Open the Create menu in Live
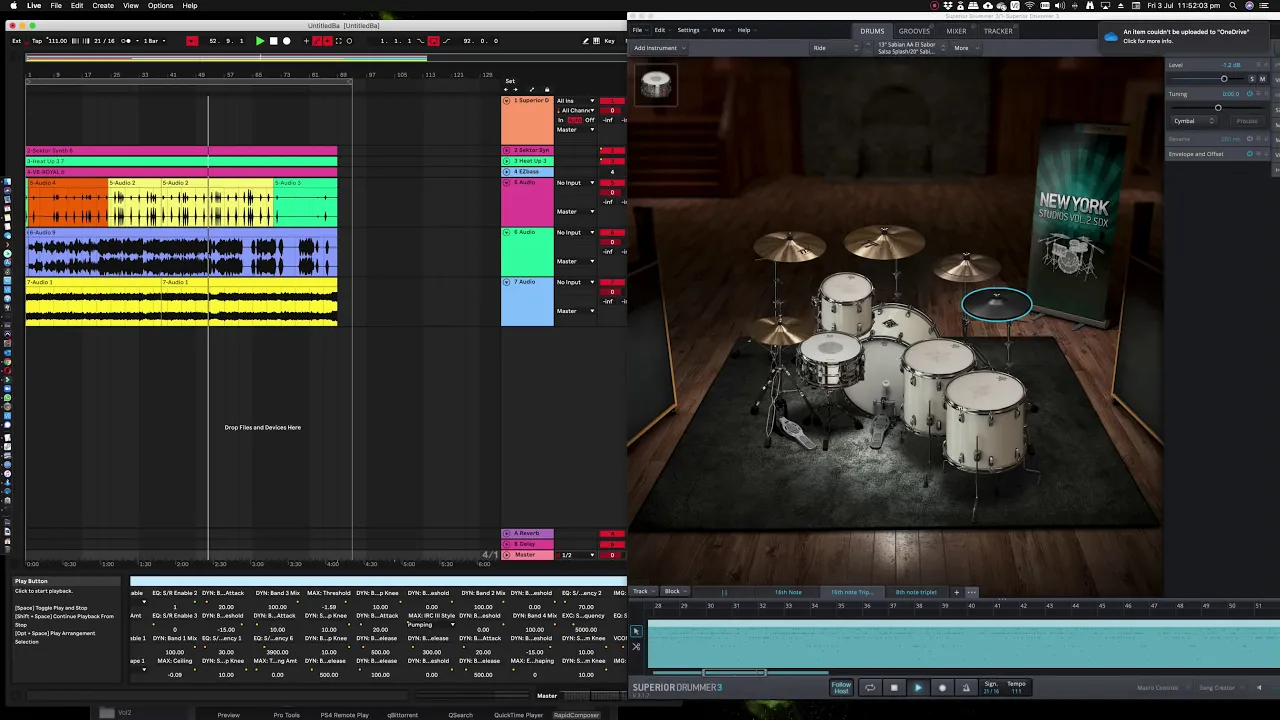The width and height of the screenshot is (1280, 720). pos(103,6)
